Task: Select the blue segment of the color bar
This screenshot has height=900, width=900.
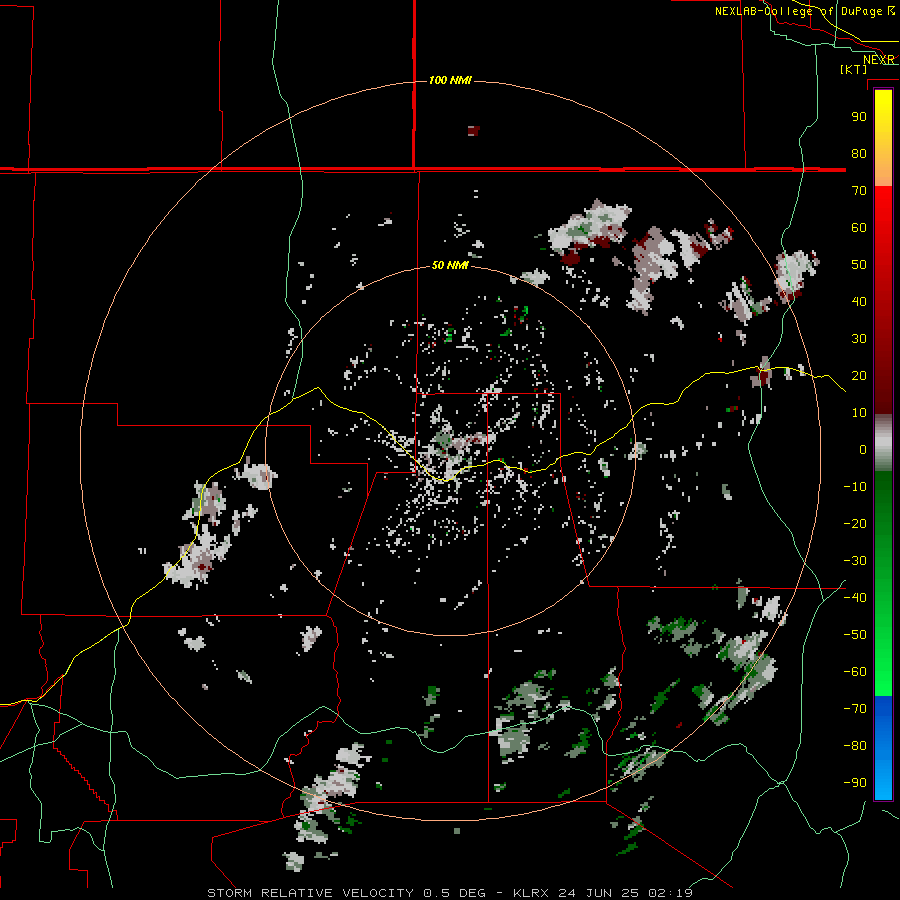Action: (x=883, y=748)
